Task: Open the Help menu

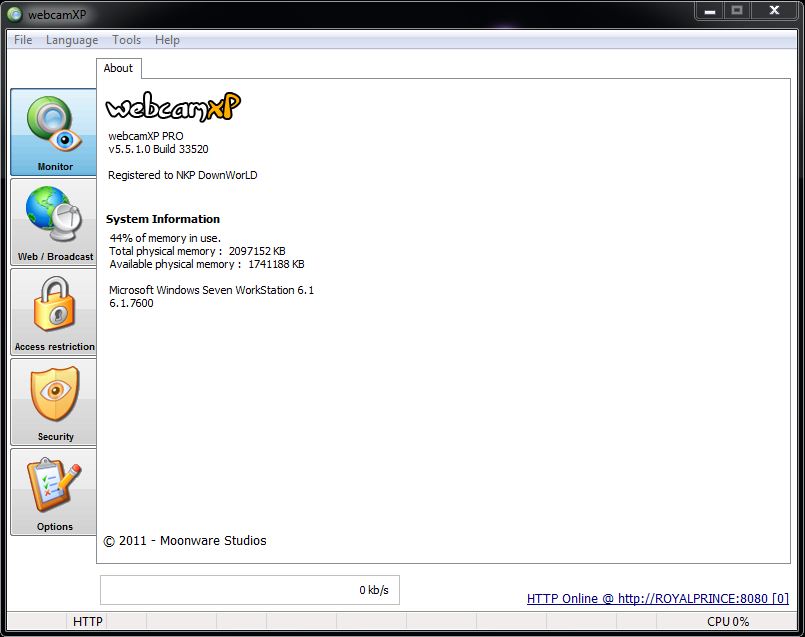Action: (x=167, y=40)
